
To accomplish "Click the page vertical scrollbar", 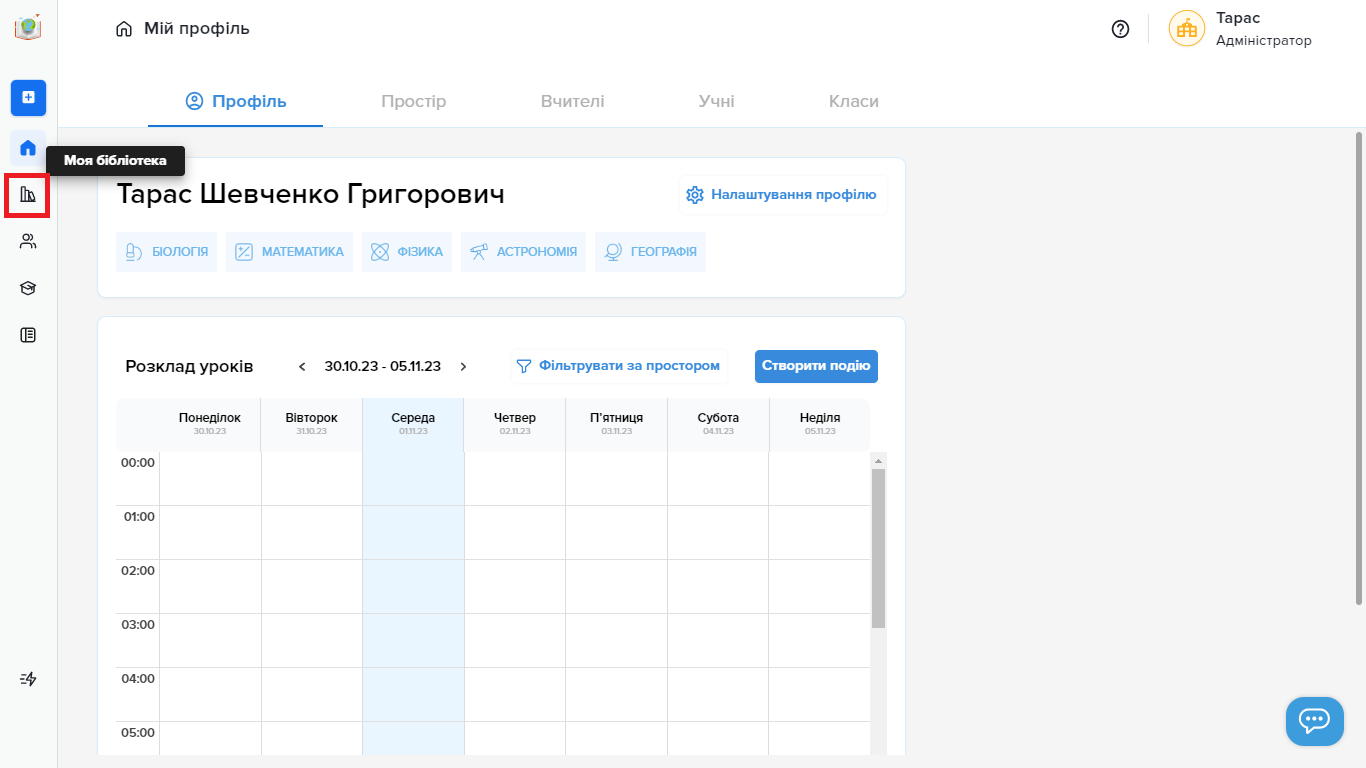I will (x=1359, y=368).
